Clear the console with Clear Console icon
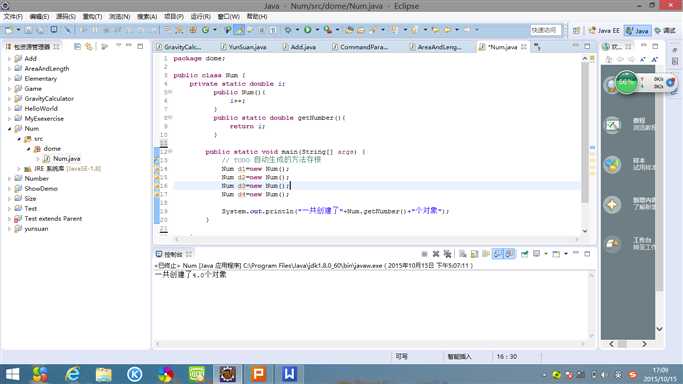The height and width of the screenshot is (384, 683). point(463,254)
